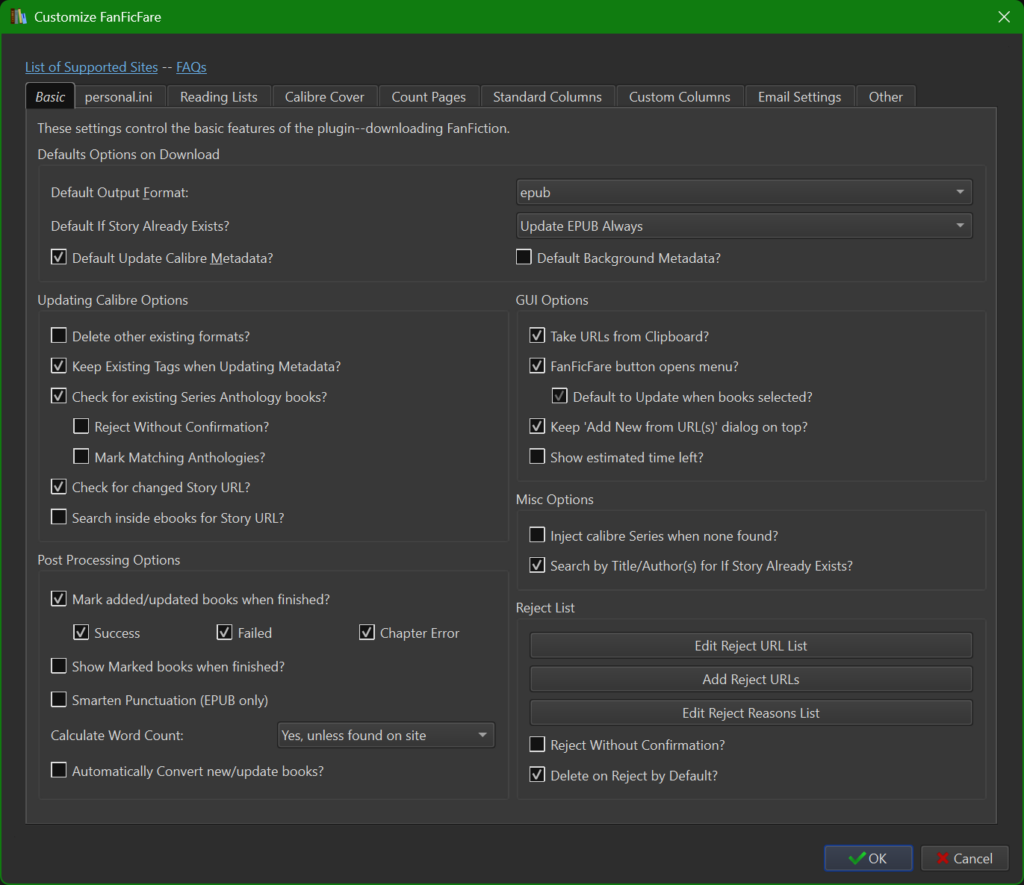
Task: Disable 'Keep Existing Tags when Updating Metadata'
Action: pos(58,366)
